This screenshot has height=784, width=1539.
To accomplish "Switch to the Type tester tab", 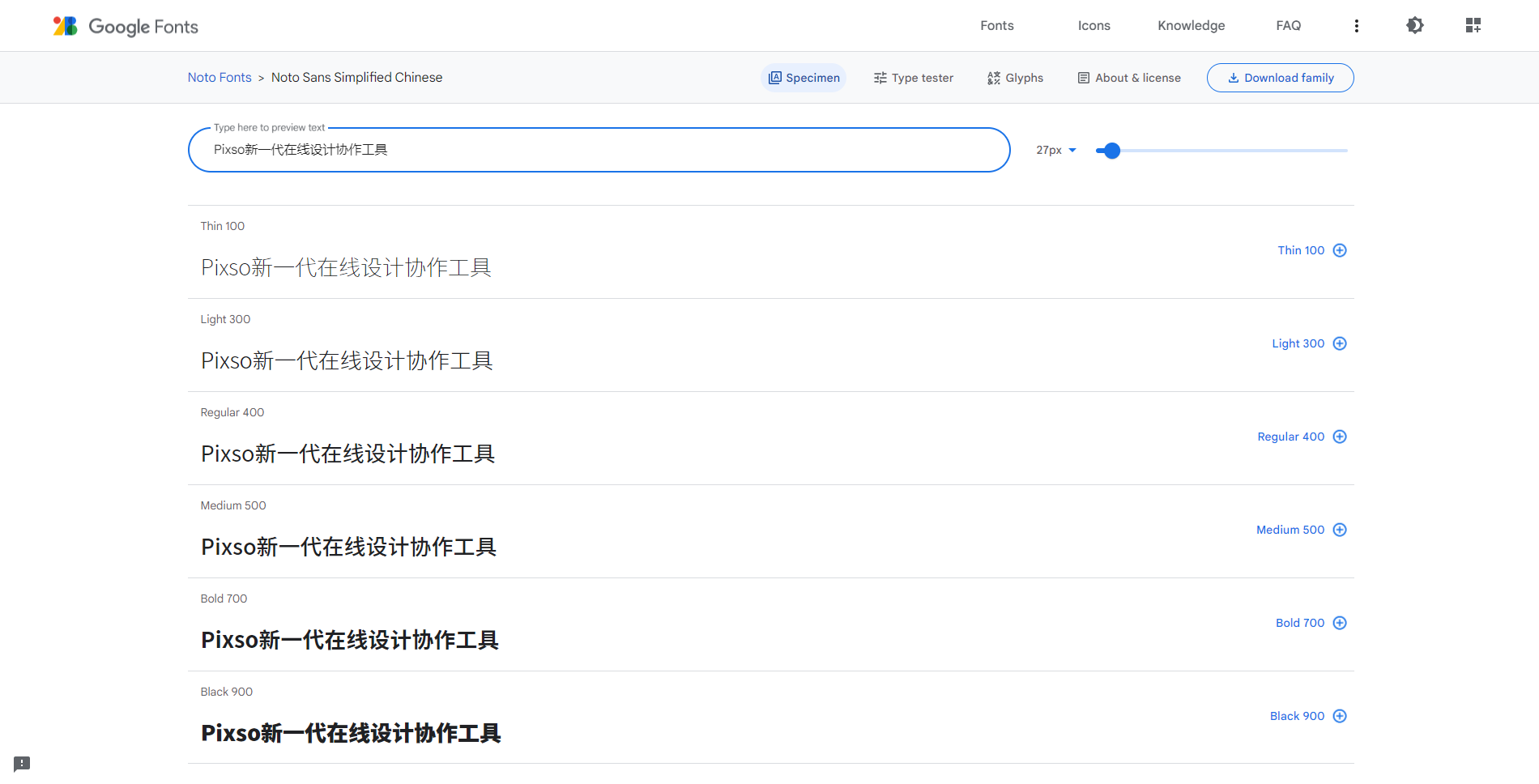I will [x=914, y=78].
